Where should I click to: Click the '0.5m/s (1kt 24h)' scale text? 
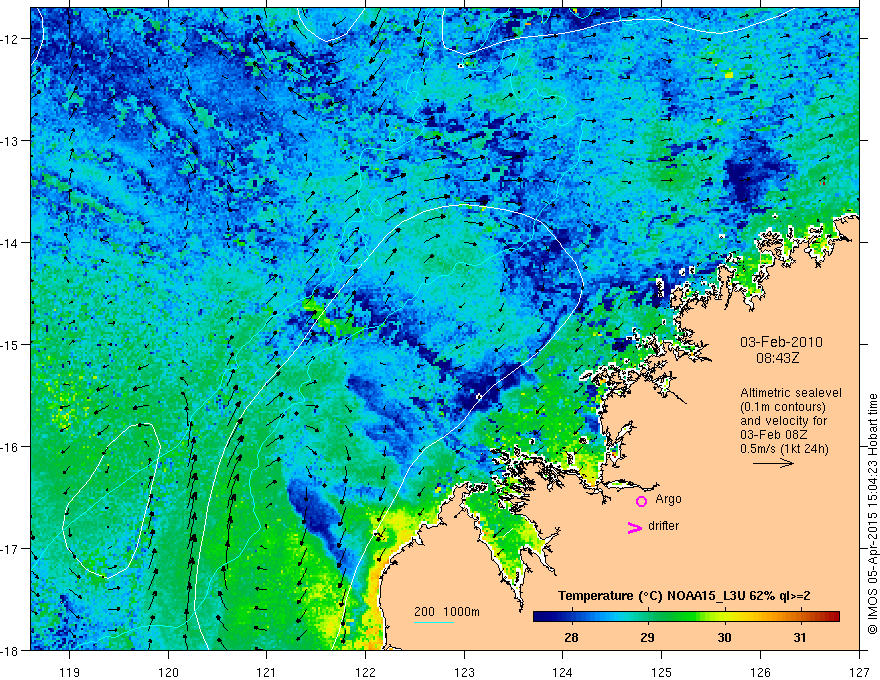tap(784, 448)
